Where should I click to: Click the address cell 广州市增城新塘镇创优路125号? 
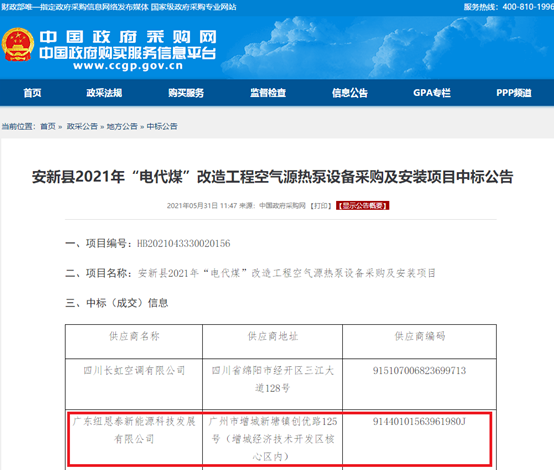pyautogui.click(x=273, y=439)
